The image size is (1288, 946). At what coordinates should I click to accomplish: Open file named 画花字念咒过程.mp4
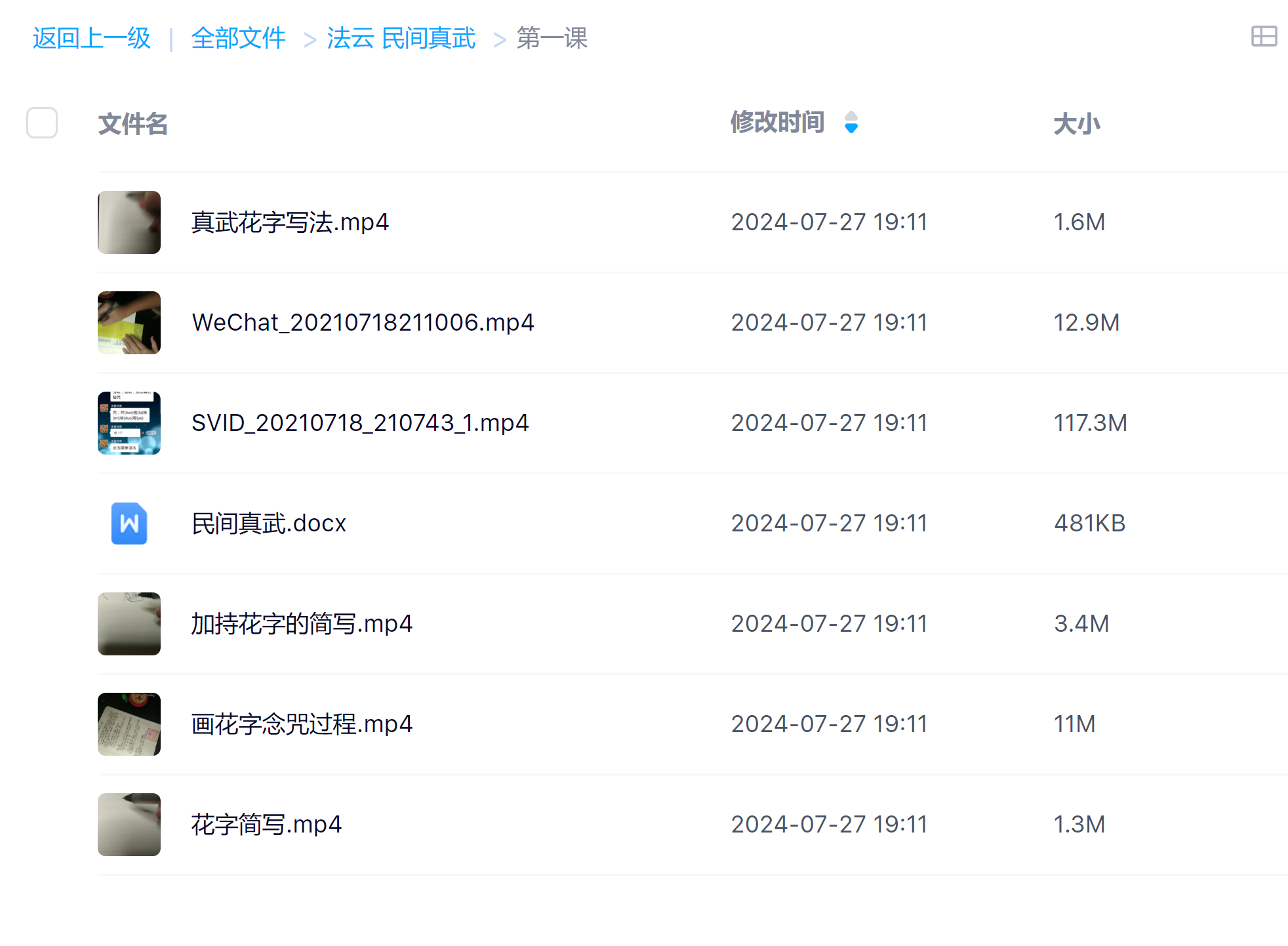pos(302,724)
